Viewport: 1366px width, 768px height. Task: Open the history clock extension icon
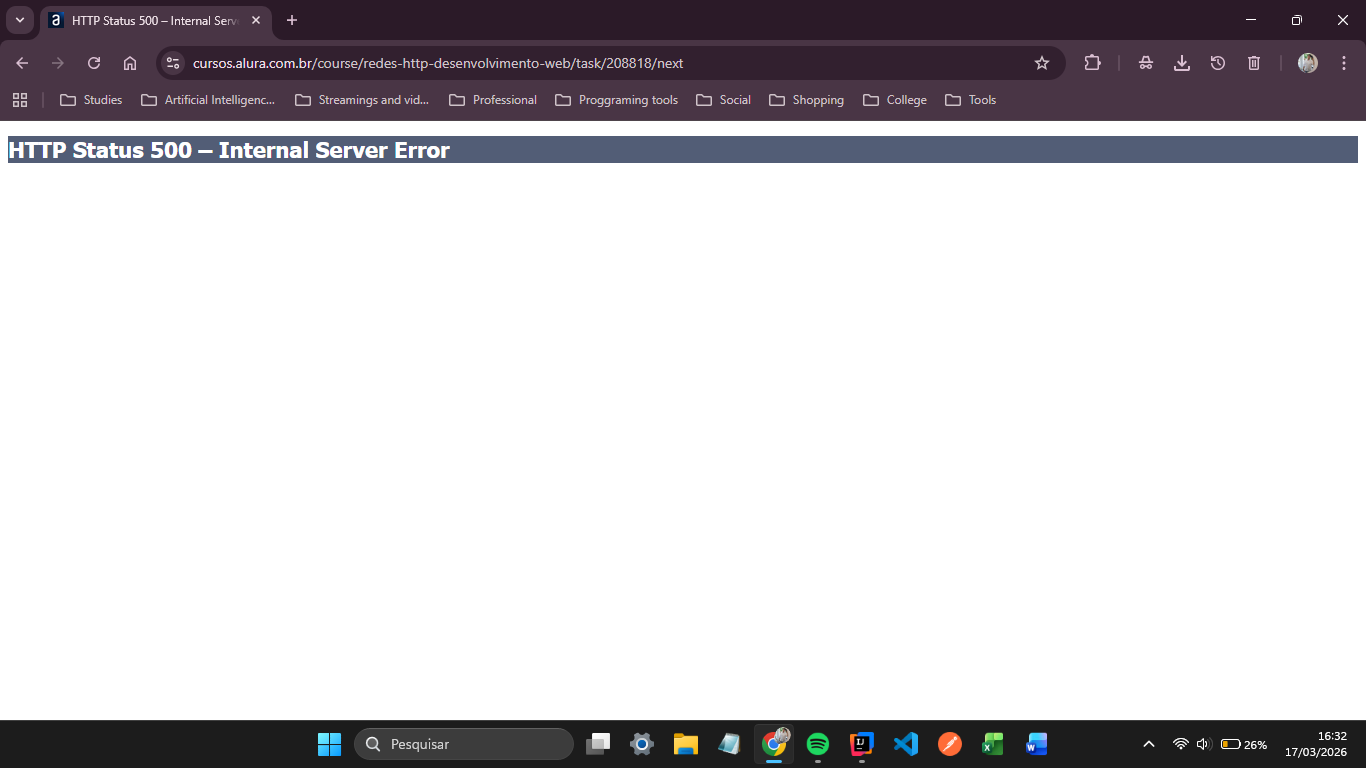pos(1218,63)
